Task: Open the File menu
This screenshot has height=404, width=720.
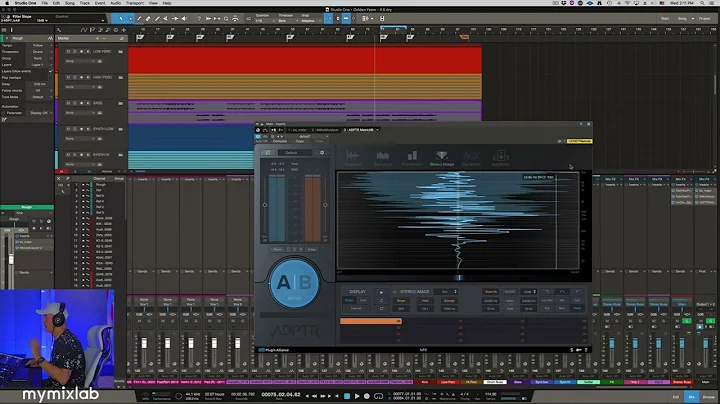Action: (45, 3)
